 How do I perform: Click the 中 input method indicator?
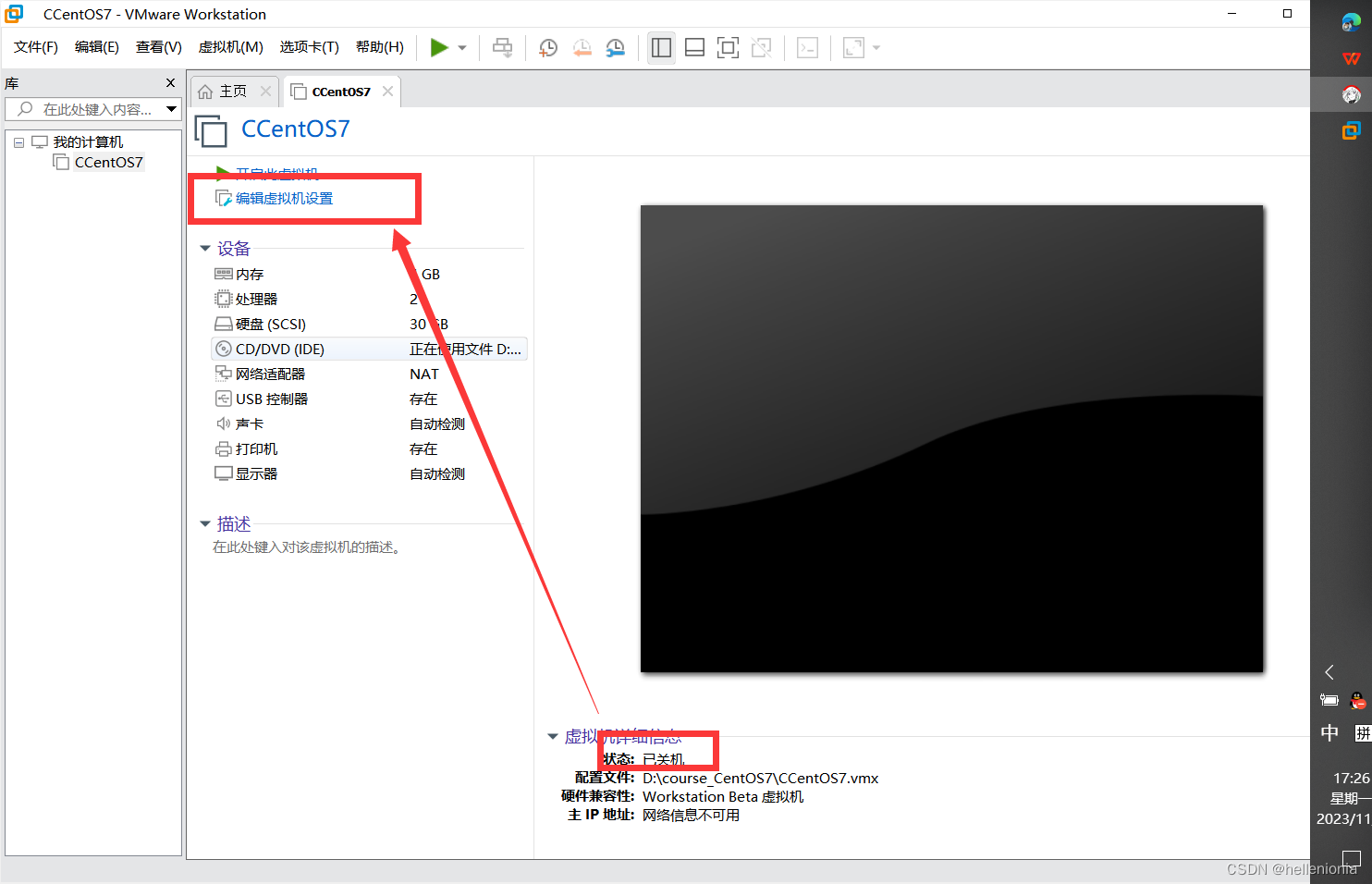pyautogui.click(x=1329, y=732)
